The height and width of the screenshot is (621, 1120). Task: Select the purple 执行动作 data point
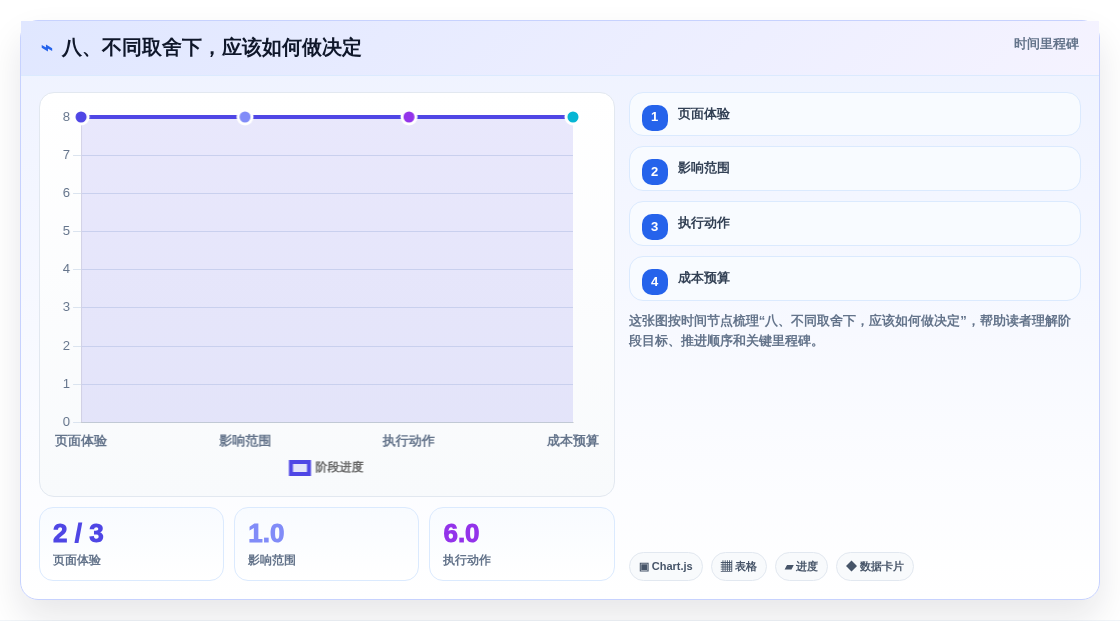(x=409, y=117)
